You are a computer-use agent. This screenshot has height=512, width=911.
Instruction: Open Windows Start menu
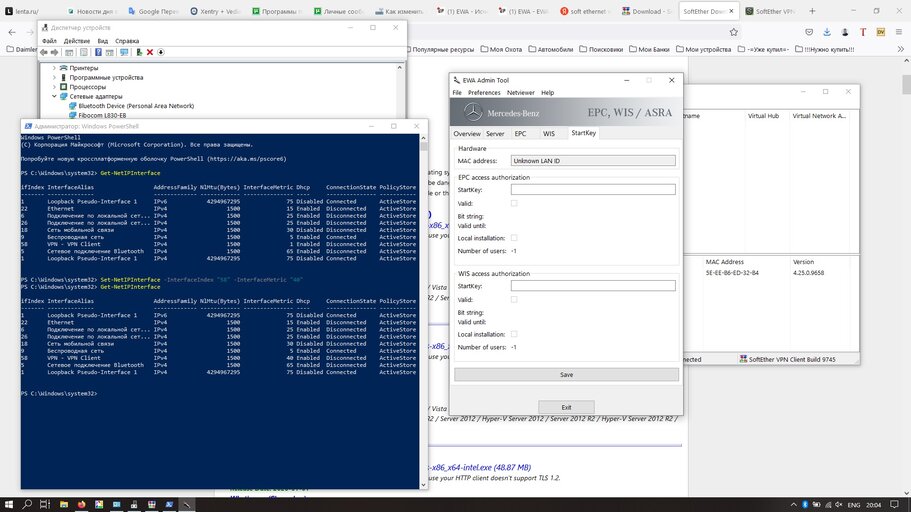[x=9, y=503]
